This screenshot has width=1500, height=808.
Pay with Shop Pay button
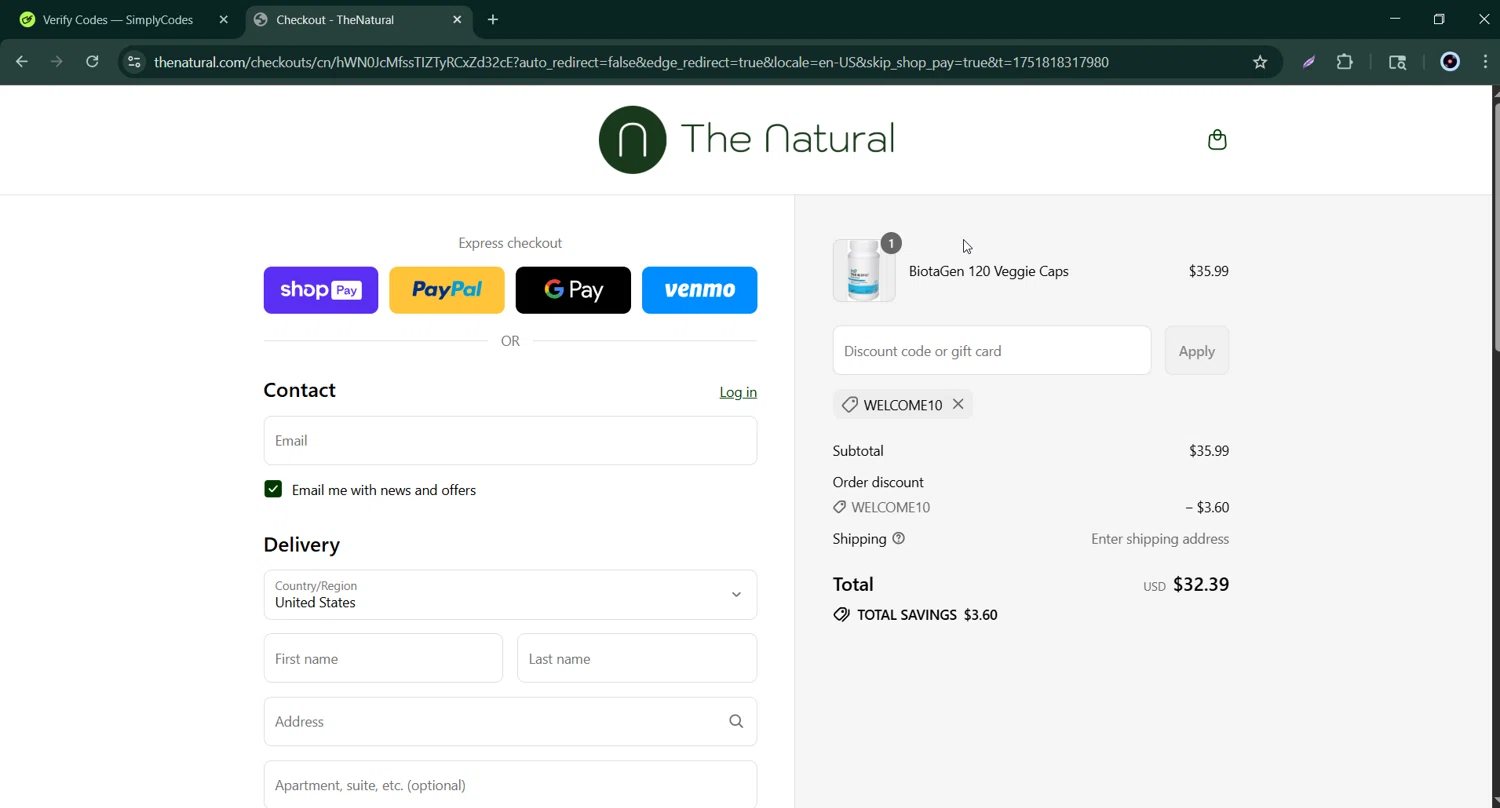[x=321, y=290]
